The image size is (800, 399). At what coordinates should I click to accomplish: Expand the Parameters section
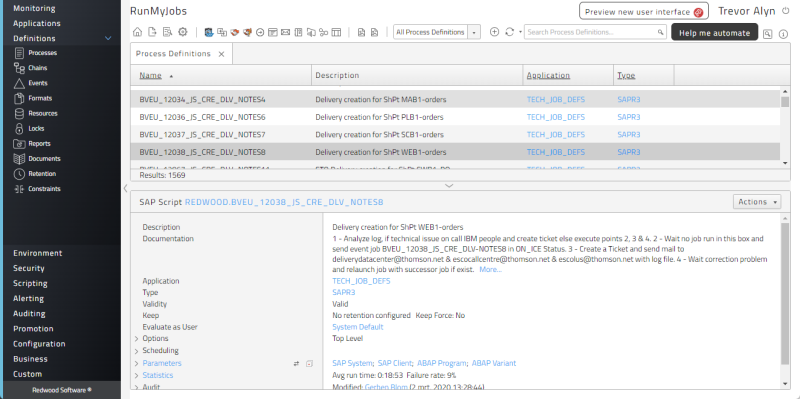[137, 363]
